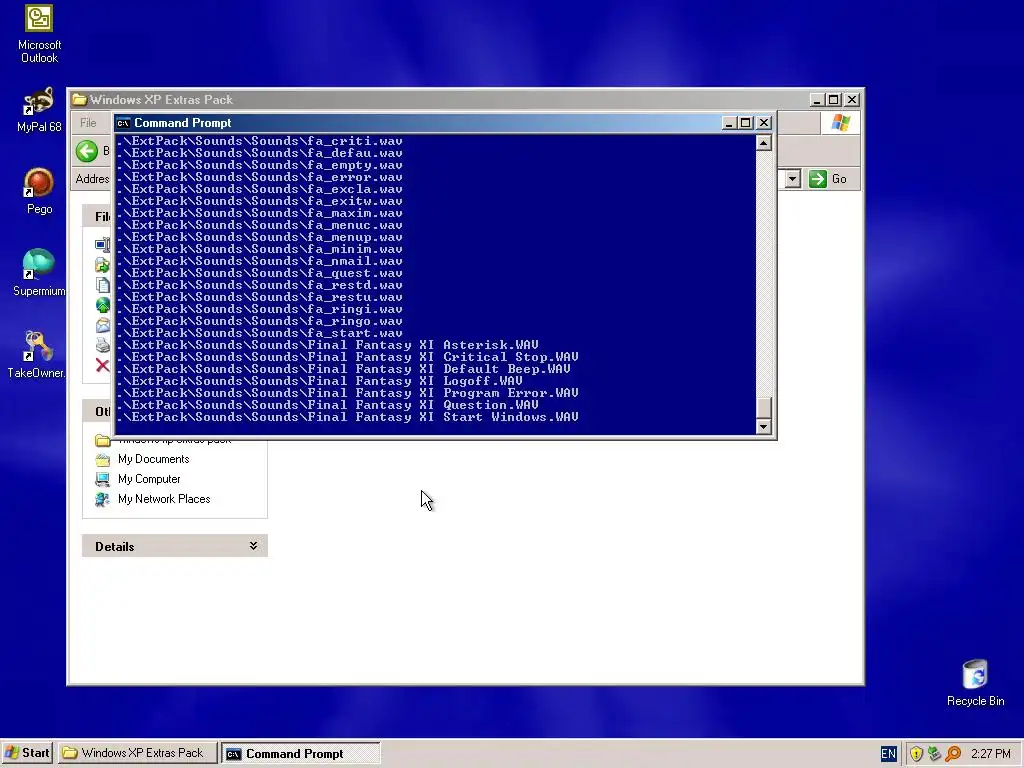Click the Final Fantasy XI Asterisk.WAV line
The image size is (1024, 768).
pos(328,345)
